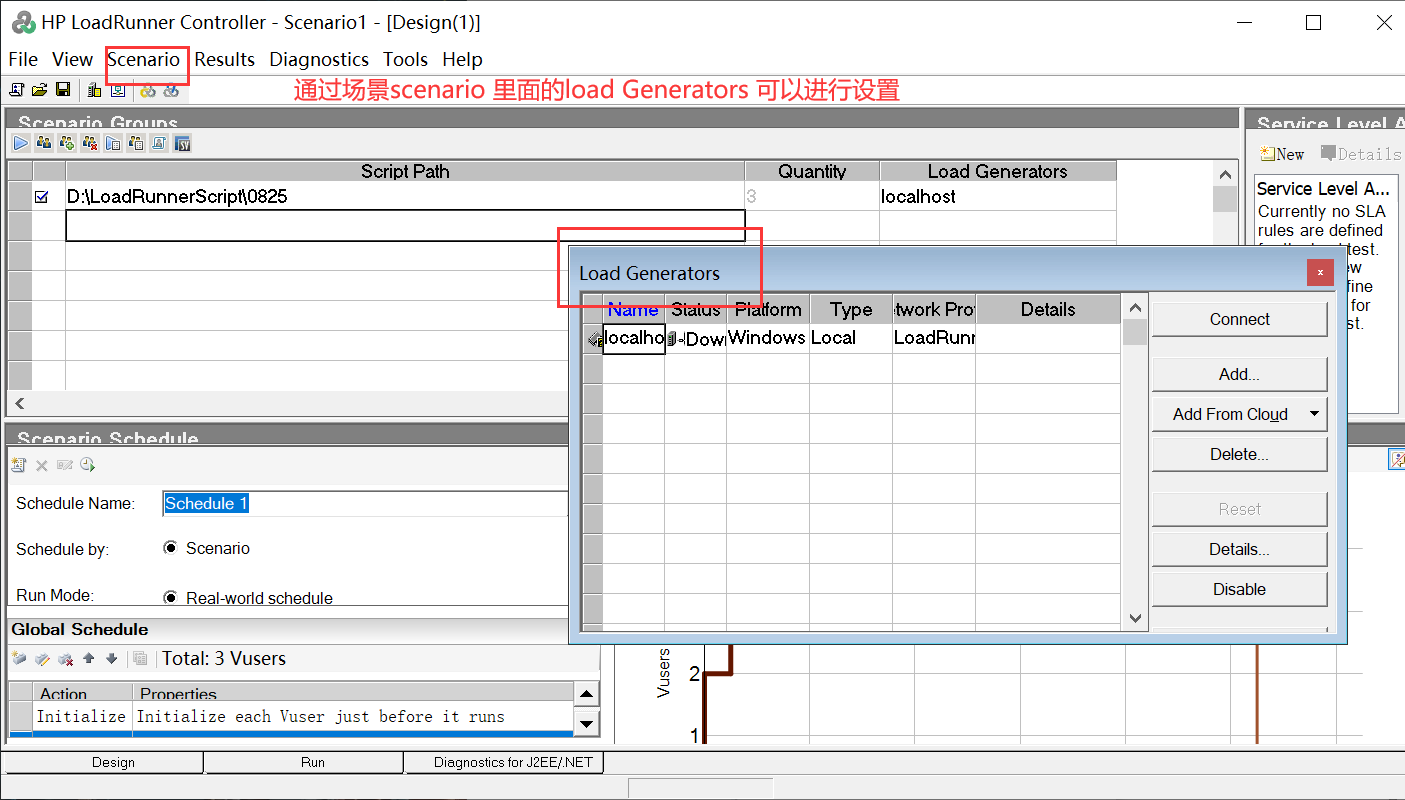Switch to the Design tab

pos(113,762)
